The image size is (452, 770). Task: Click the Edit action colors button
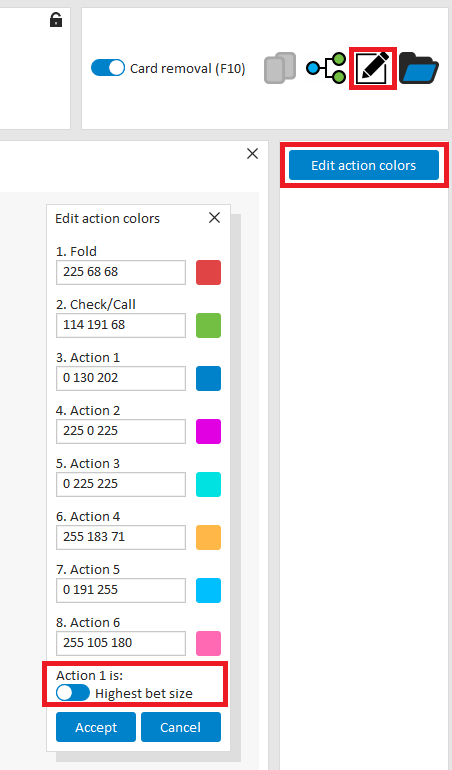coord(364,165)
